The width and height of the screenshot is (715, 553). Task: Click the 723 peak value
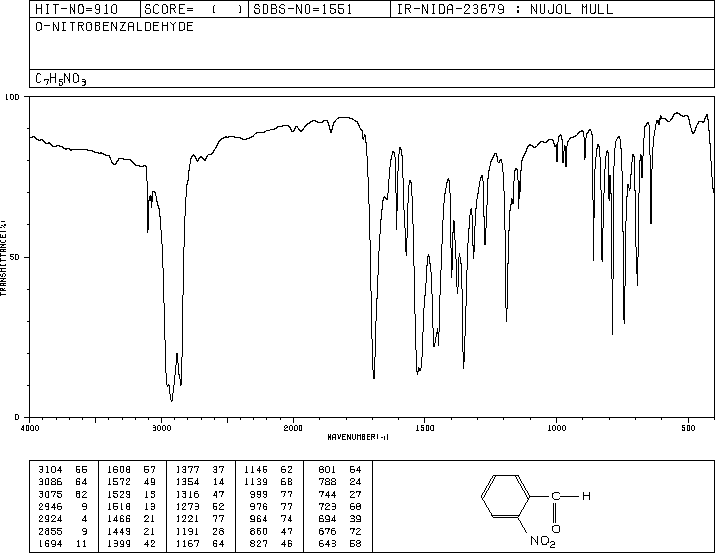pyautogui.click(x=327, y=506)
